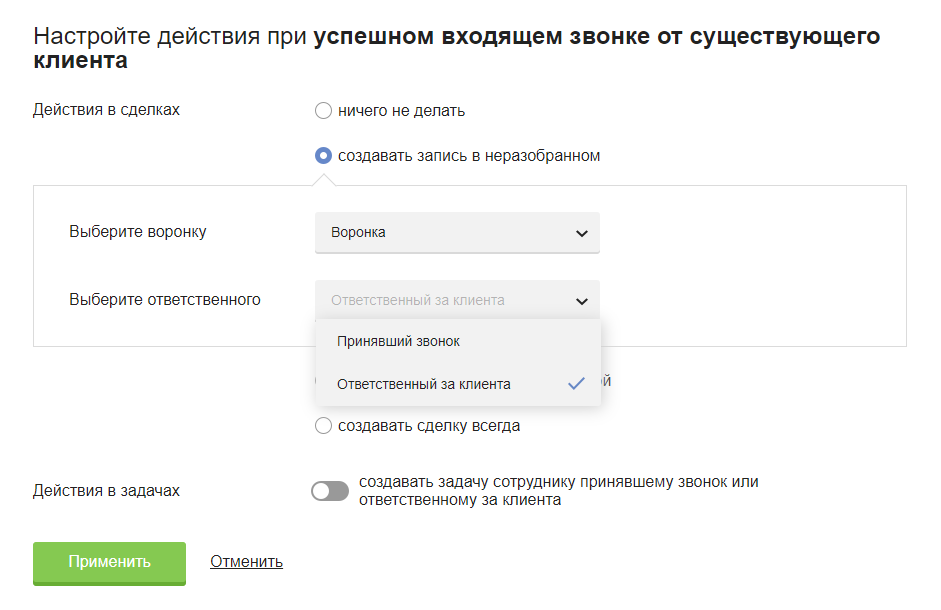
Task: Collapse the "Ответственный за клиента" dropdown field
Action: (x=457, y=300)
